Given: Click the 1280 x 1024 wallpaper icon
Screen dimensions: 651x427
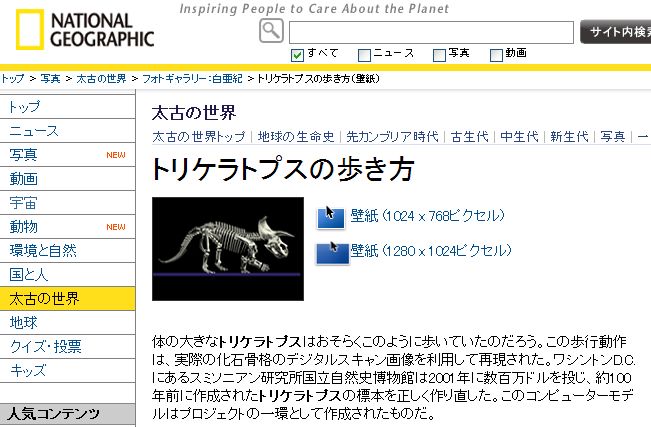Looking at the screenshot, I should click(x=332, y=252).
